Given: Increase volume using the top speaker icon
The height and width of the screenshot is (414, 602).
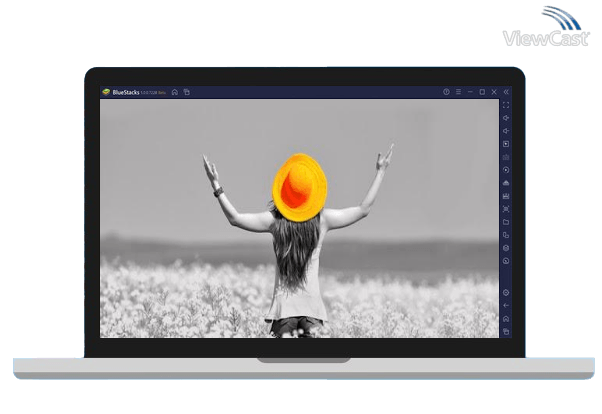Looking at the screenshot, I should [x=506, y=118].
